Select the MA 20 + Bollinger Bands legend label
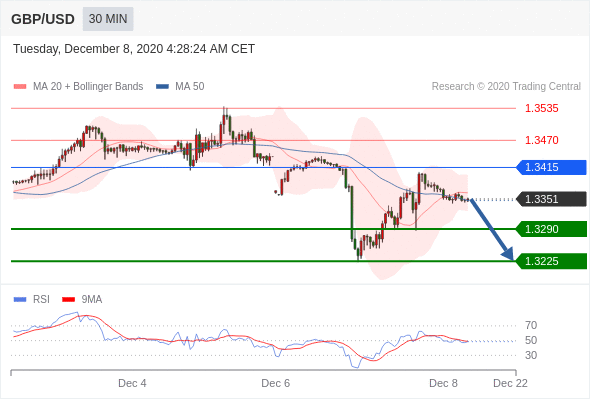 coord(88,87)
